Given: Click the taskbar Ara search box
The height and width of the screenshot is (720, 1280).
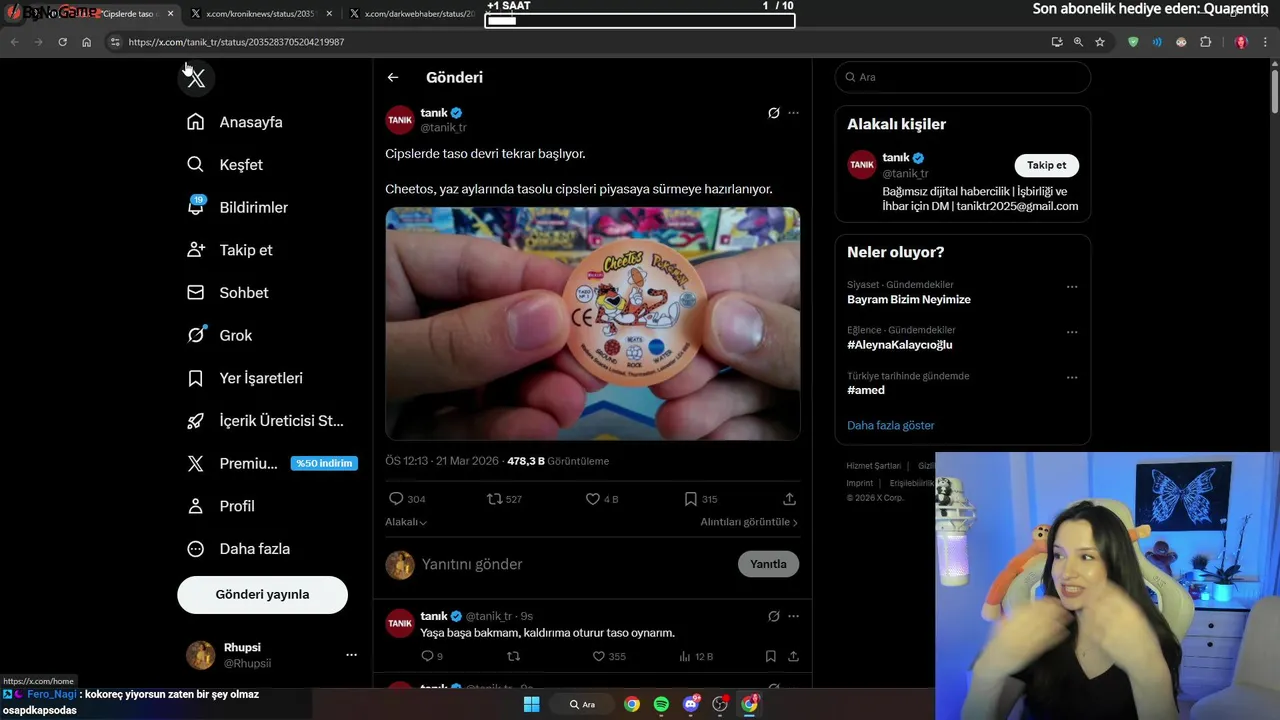Looking at the screenshot, I should [x=582, y=704].
